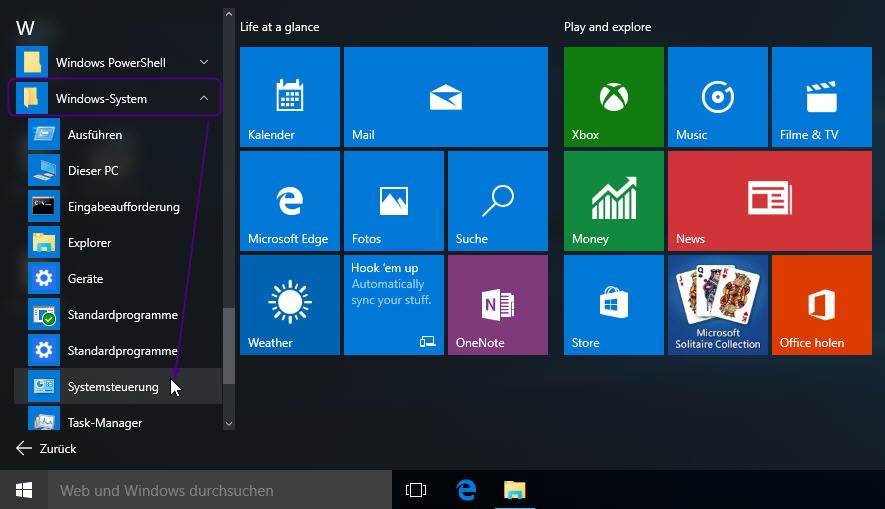Image resolution: width=885 pixels, height=509 pixels.
Task: Click the Office holen tile
Action: pos(821,305)
